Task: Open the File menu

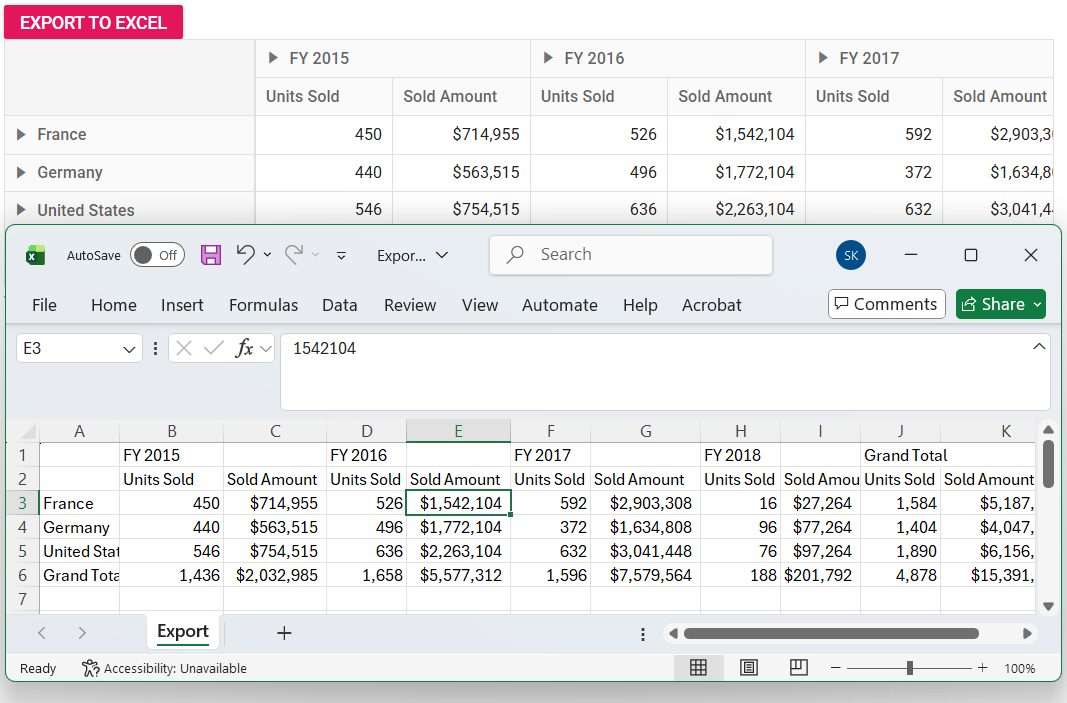Action: coord(44,305)
